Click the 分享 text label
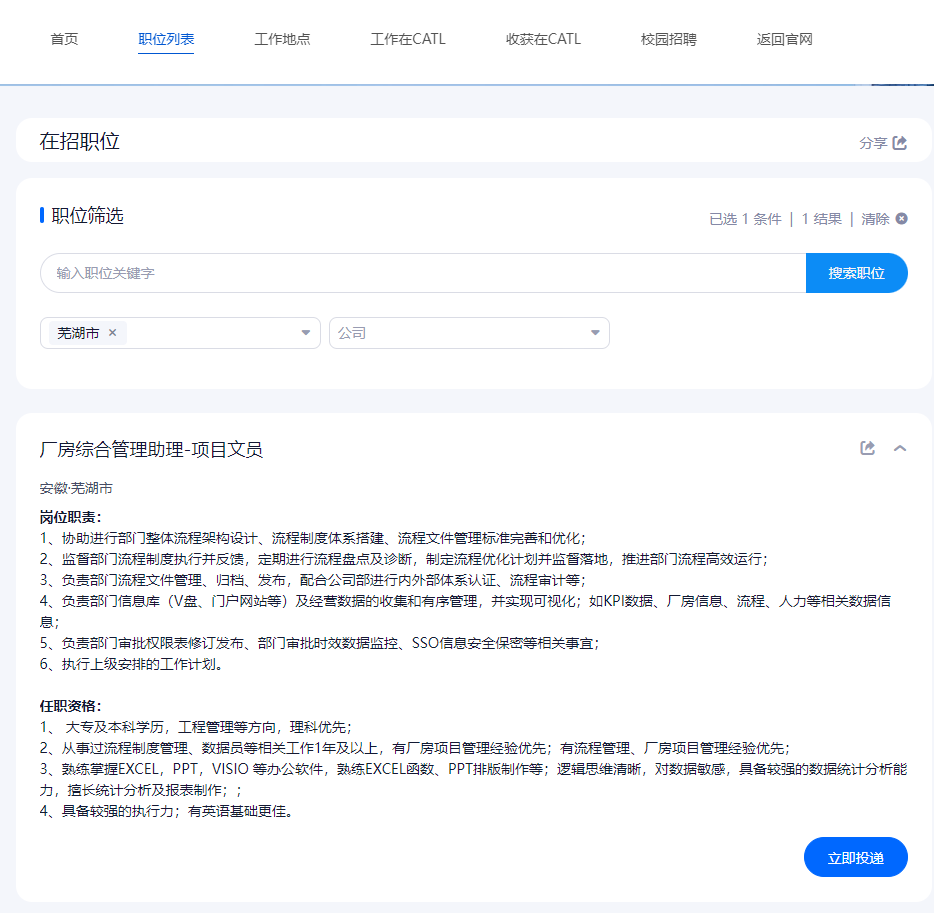Viewport: 934px width, 913px height. pyautogui.click(x=873, y=143)
